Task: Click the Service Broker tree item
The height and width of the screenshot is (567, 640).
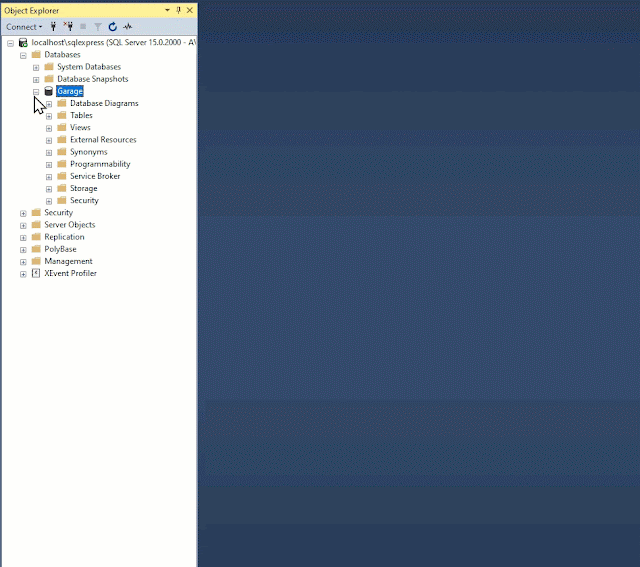Action: point(94,176)
